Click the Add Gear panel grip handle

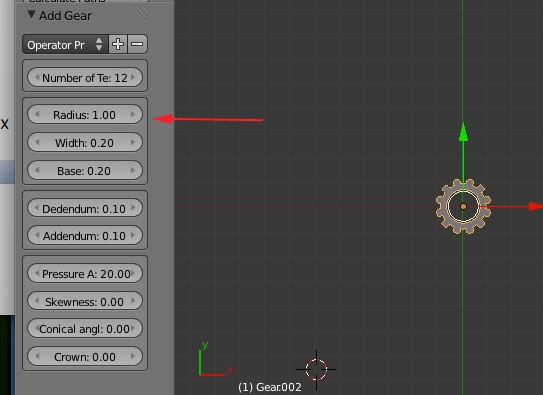(140, 14)
